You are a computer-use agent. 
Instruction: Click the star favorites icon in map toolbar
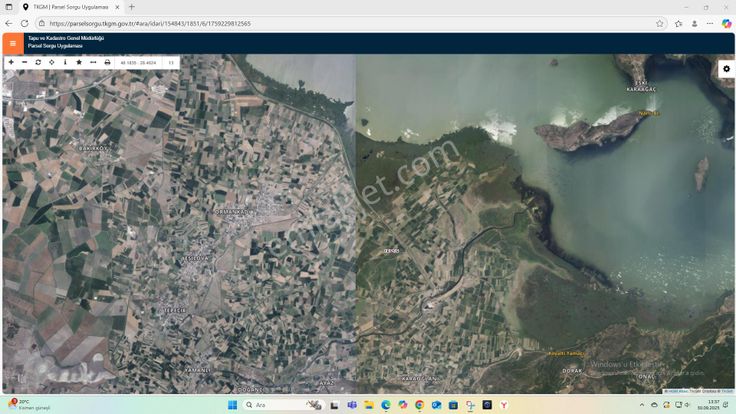[x=79, y=62]
